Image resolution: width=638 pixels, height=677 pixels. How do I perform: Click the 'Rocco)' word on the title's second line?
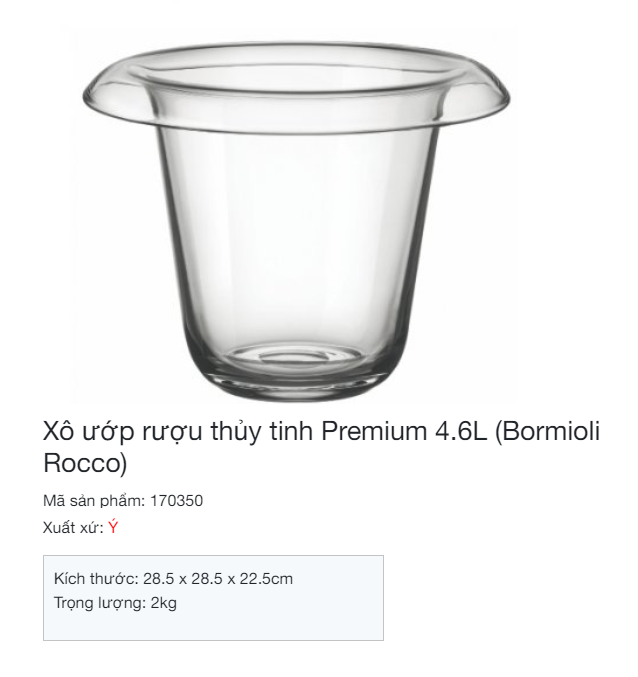(85, 463)
